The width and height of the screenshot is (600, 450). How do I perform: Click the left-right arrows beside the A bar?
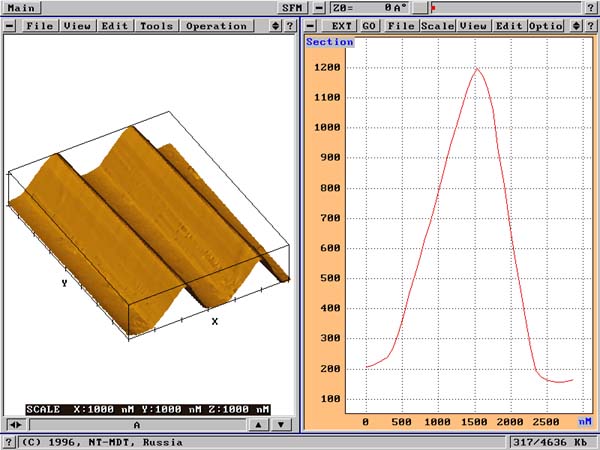point(15,425)
